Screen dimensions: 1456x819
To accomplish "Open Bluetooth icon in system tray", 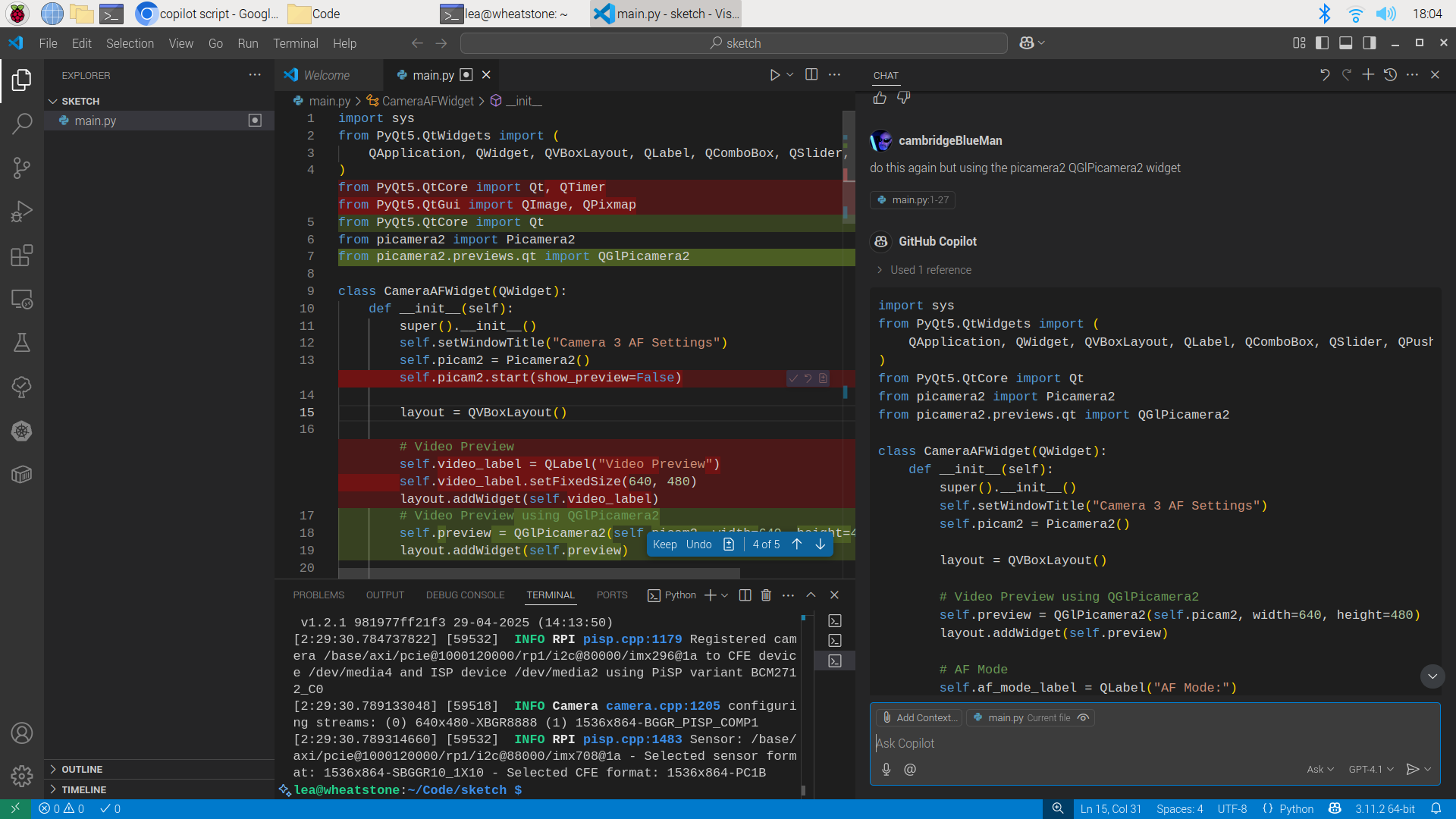I will coord(1324,14).
